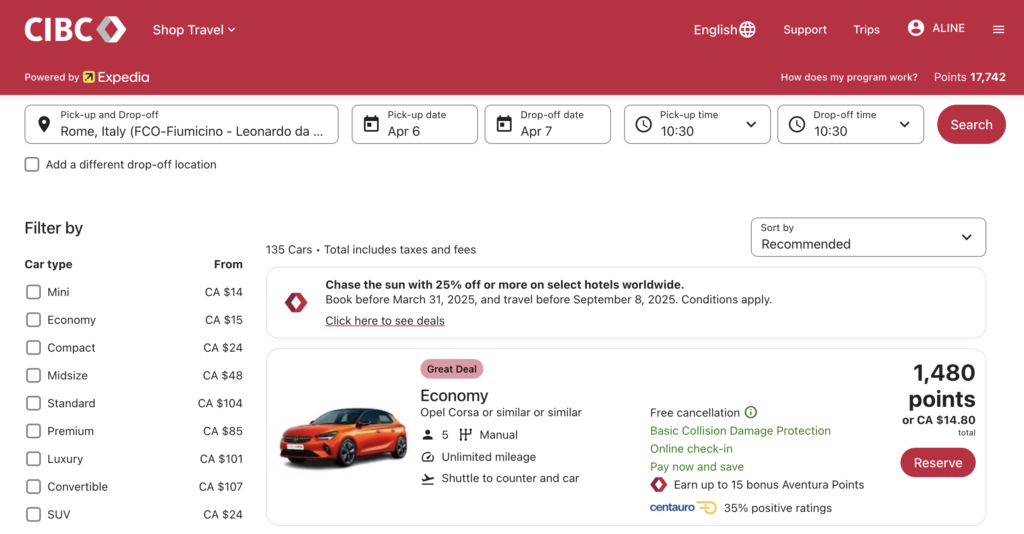Follow the Click here to see deals link
The height and width of the screenshot is (534, 1024).
385,321
